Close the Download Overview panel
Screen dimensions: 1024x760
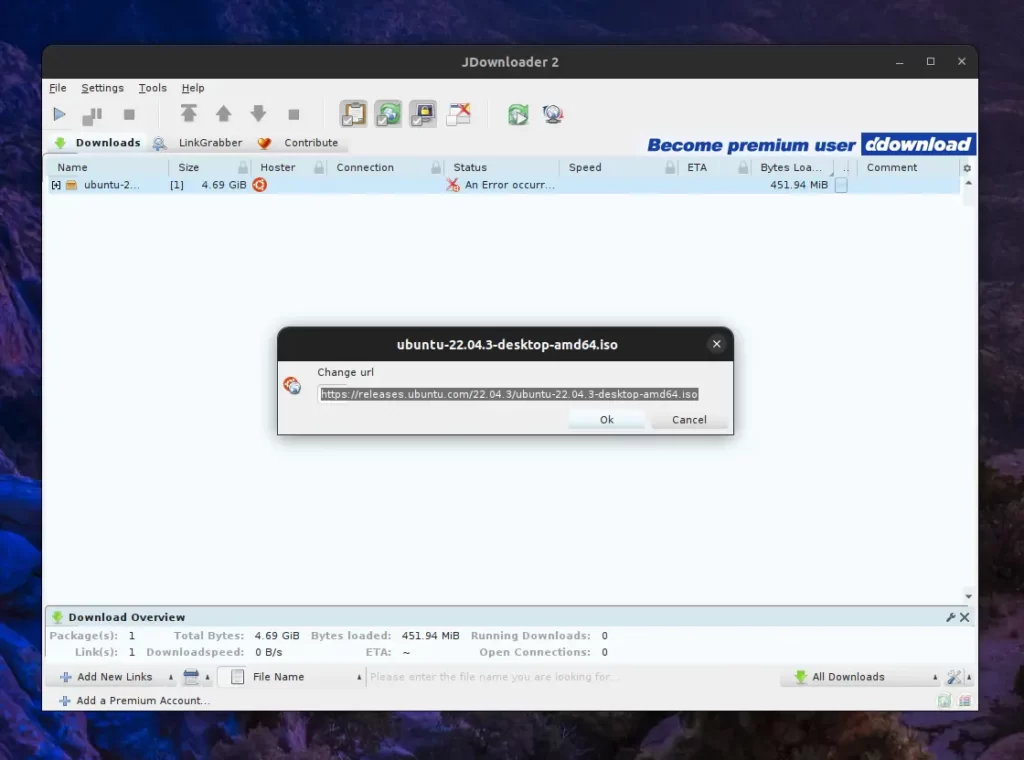pos(965,617)
